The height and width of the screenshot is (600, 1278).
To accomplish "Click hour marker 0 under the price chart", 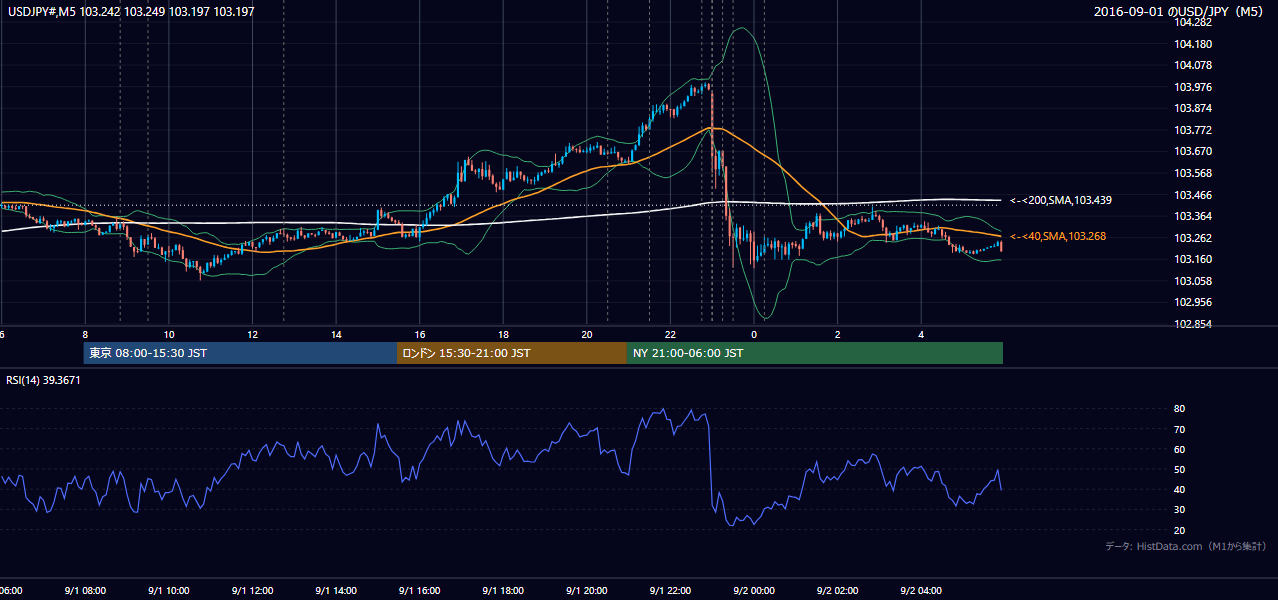I will 754,334.
